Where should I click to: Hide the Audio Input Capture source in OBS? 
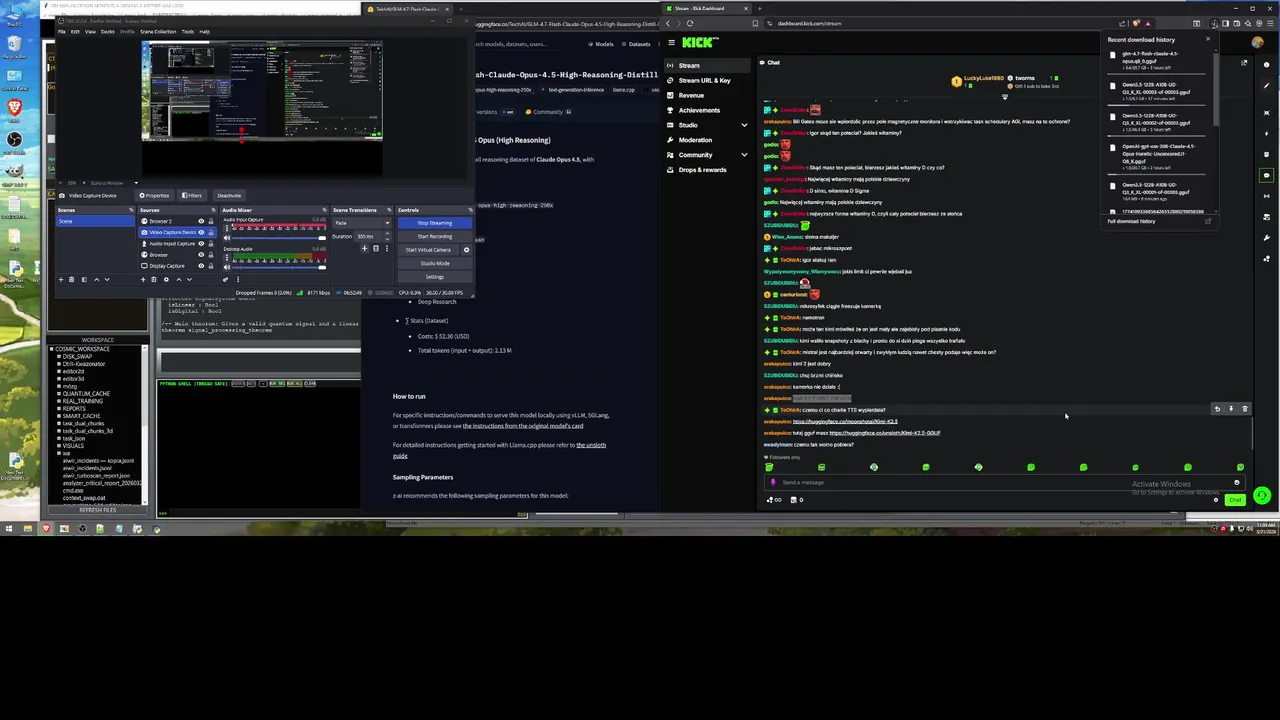pyautogui.click(x=201, y=244)
